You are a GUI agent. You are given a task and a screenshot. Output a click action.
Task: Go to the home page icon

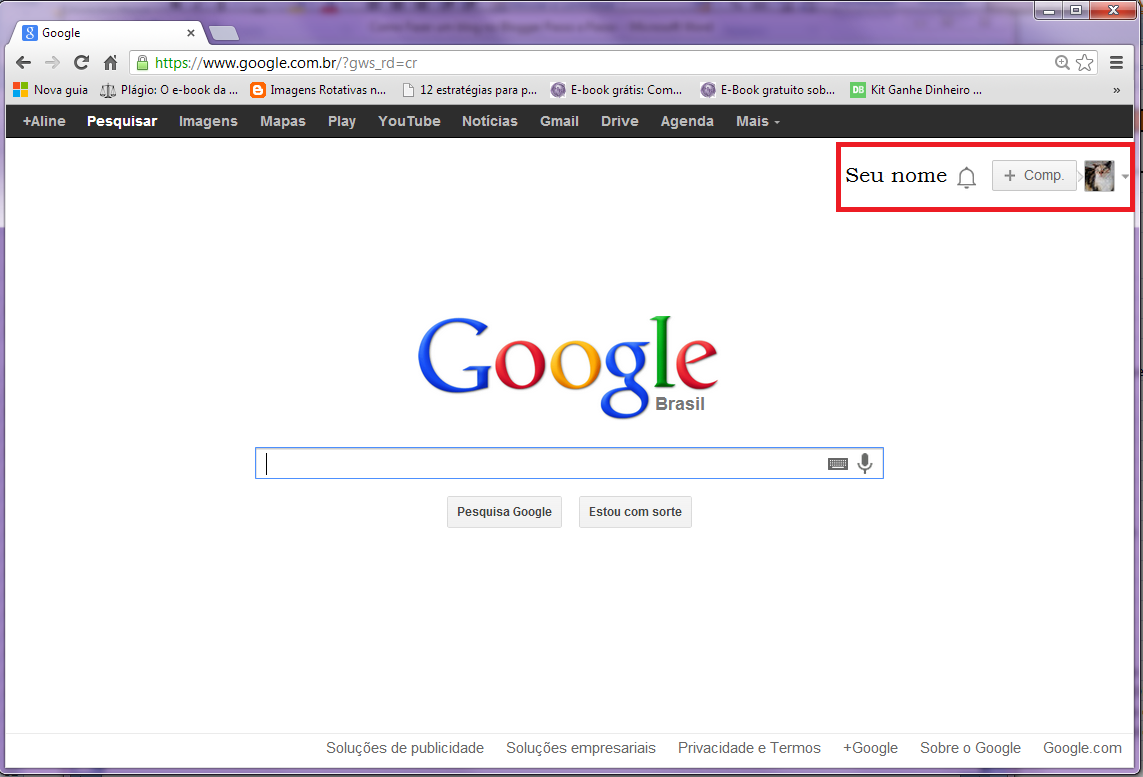[x=110, y=63]
